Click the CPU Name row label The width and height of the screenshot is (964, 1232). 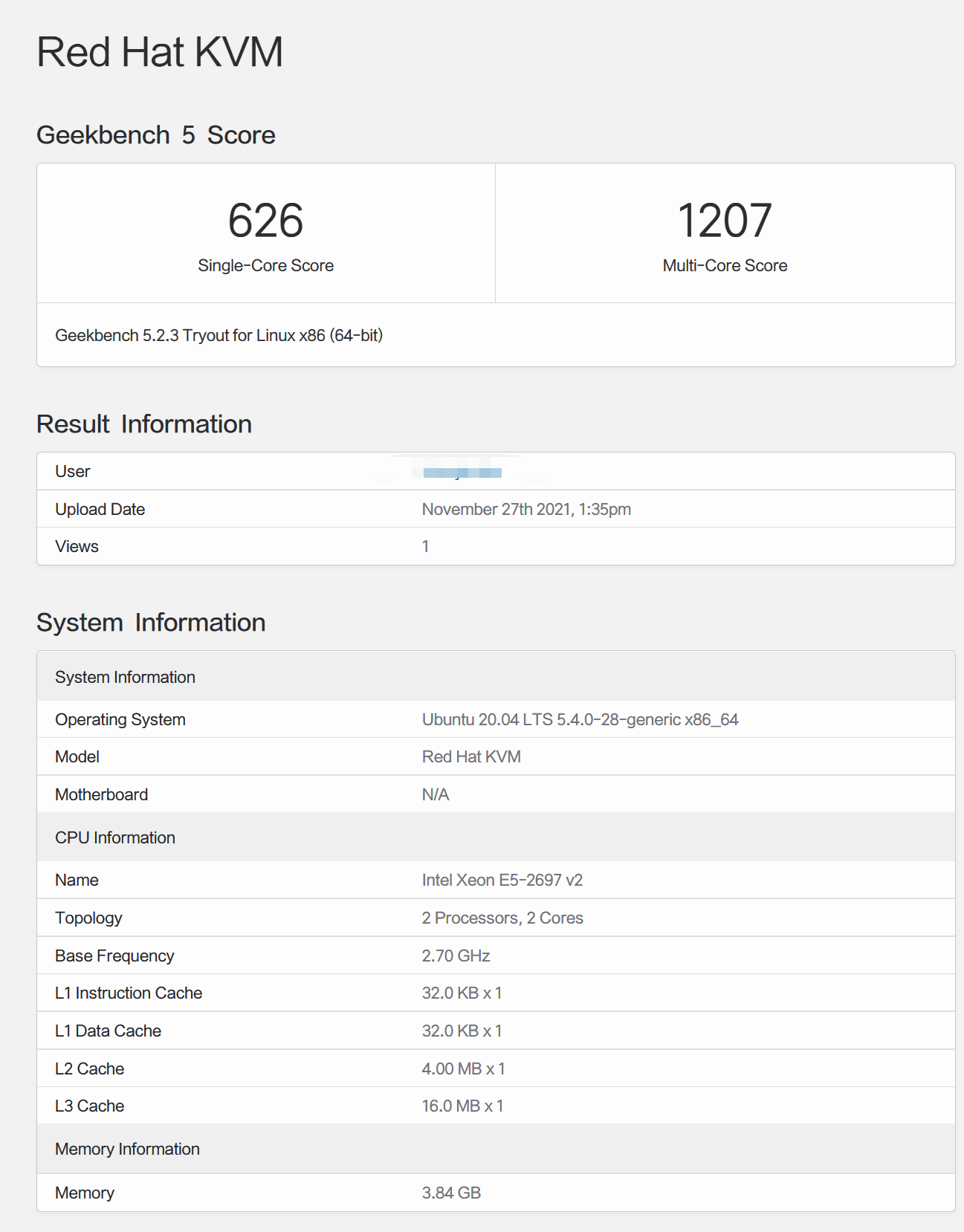[77, 880]
